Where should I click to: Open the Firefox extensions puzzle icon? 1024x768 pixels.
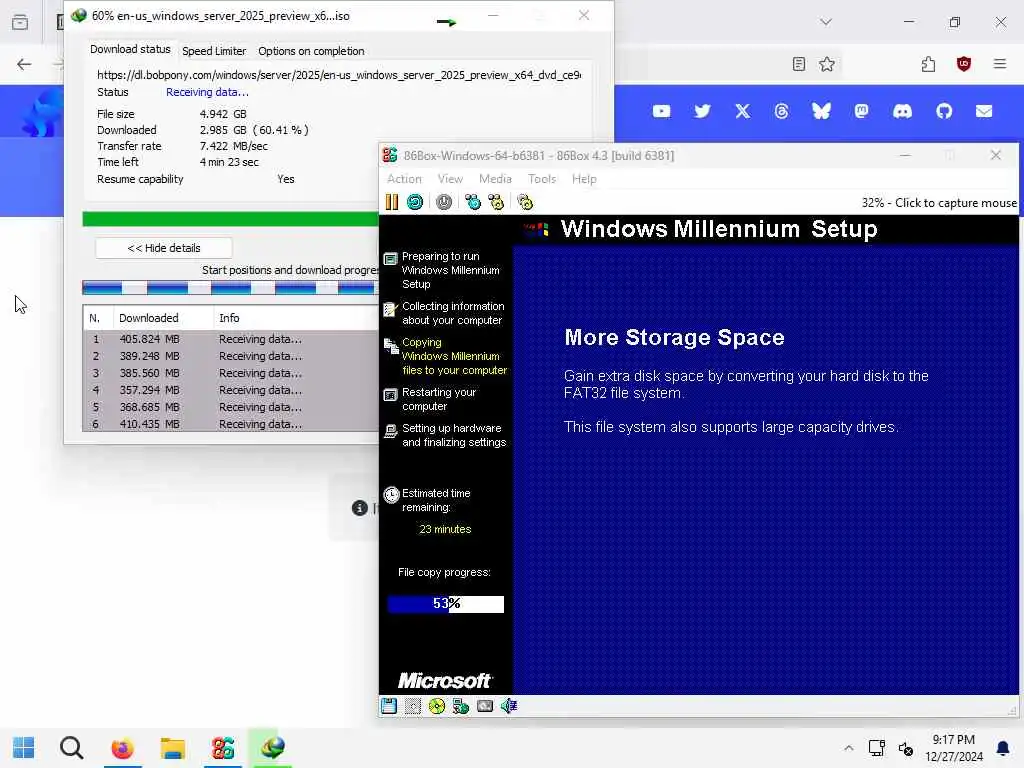[928, 63]
